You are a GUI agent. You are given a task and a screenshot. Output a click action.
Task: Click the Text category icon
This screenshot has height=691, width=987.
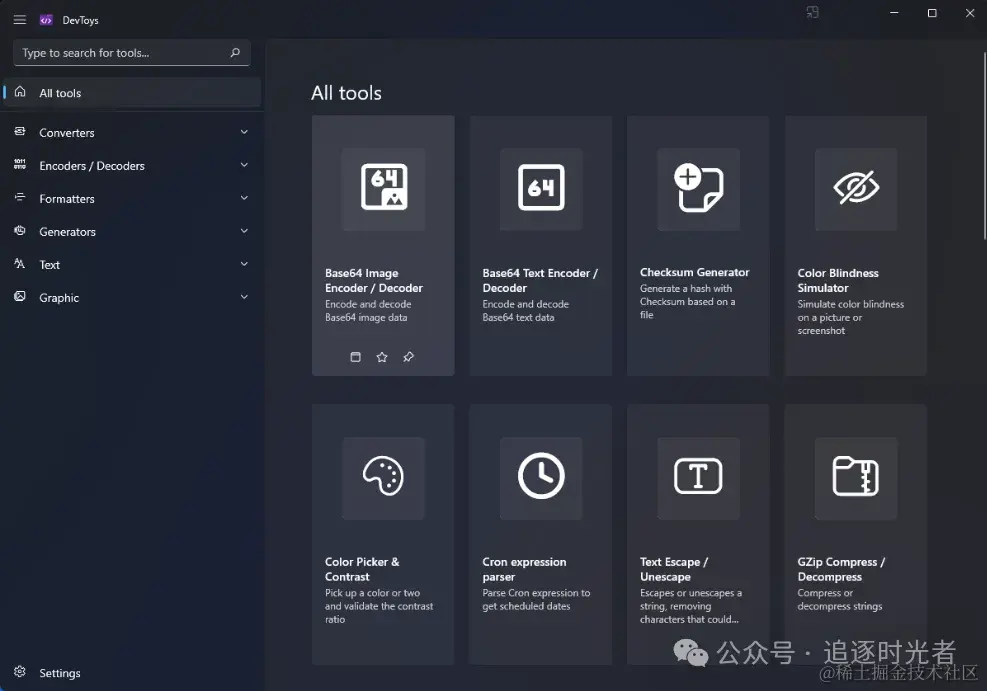pyautogui.click(x=20, y=264)
